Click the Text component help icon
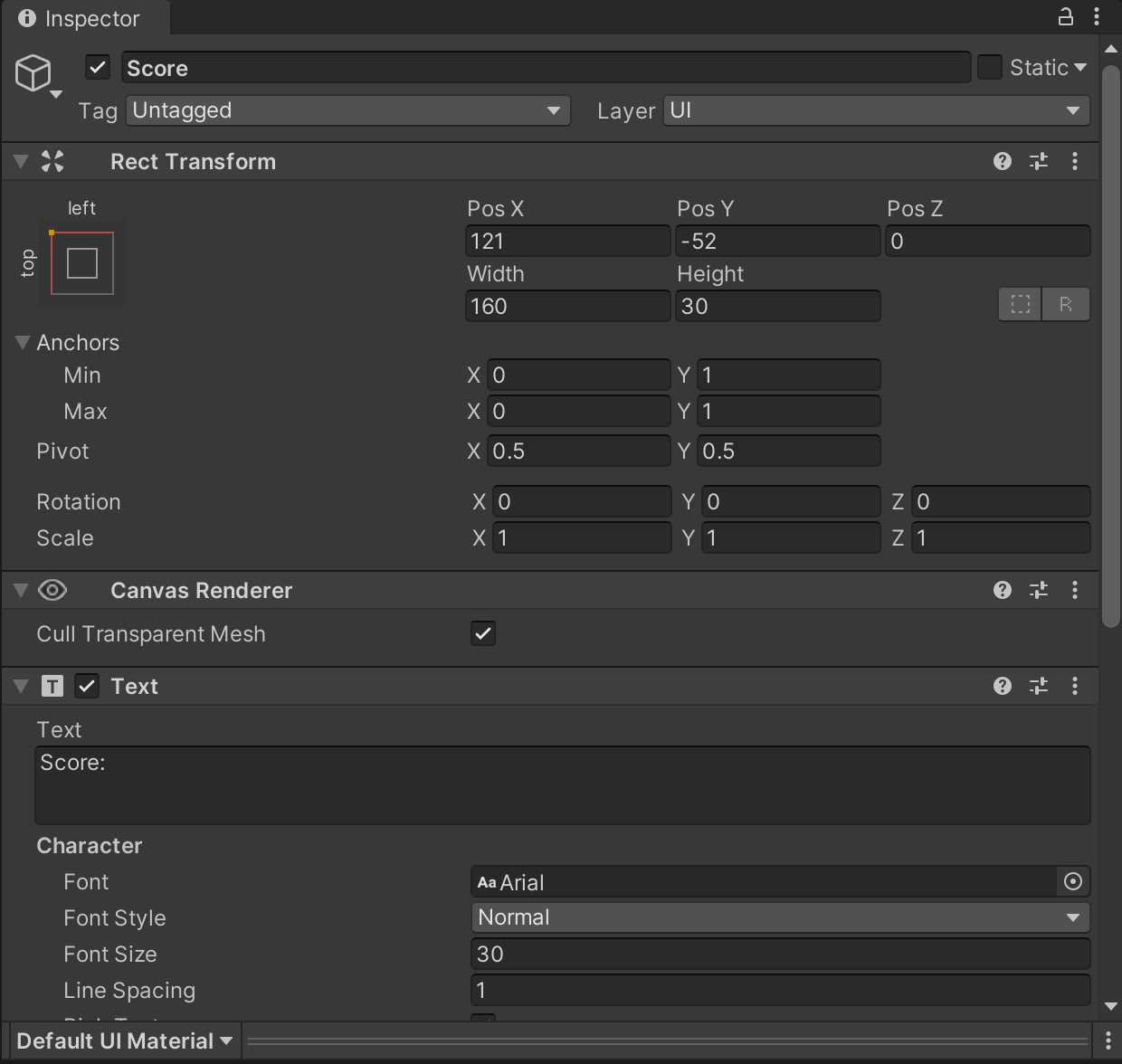The width and height of the screenshot is (1122, 1064). (1002, 686)
